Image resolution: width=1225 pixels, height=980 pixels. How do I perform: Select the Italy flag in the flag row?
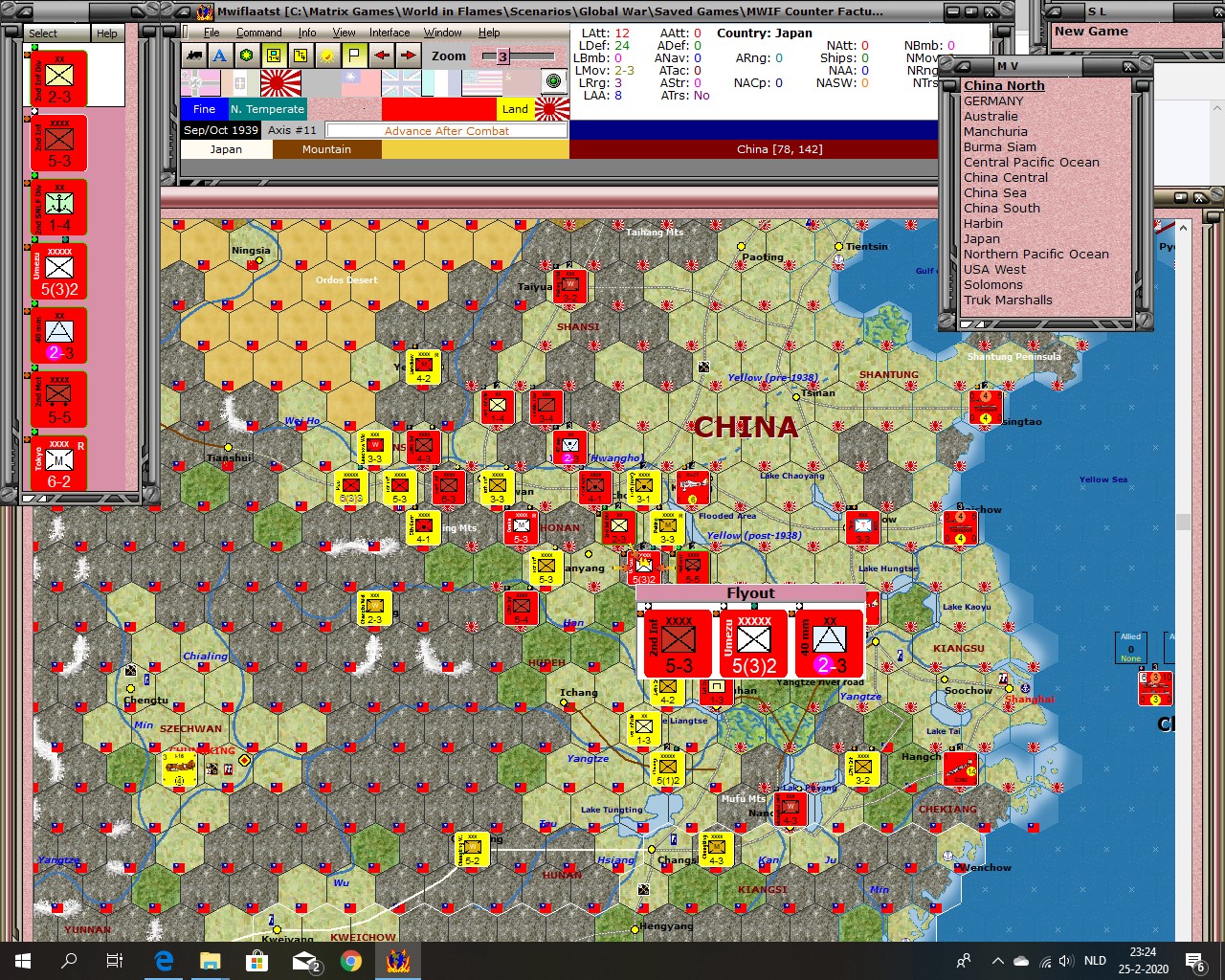241,83
